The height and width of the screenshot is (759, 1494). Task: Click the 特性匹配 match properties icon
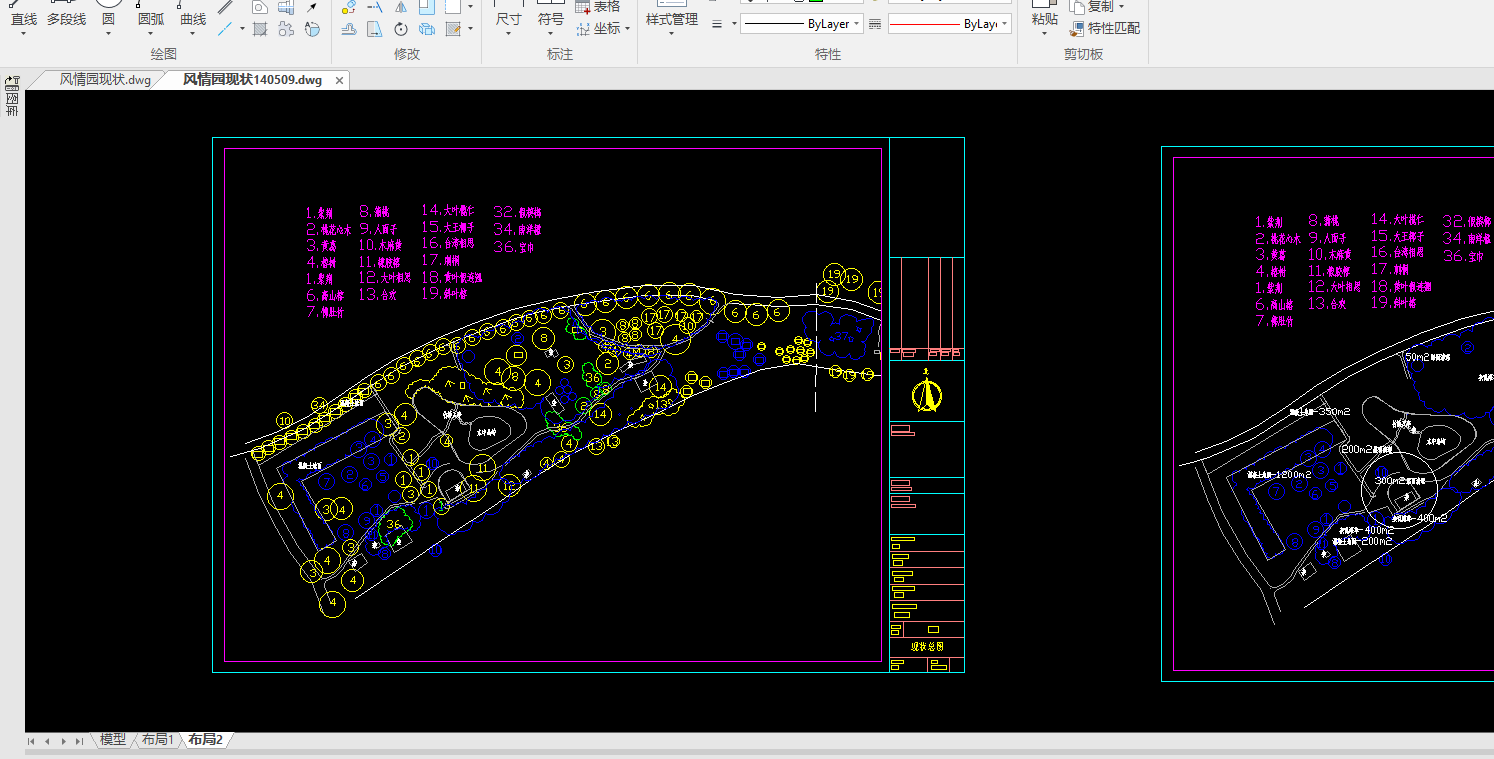1077,29
